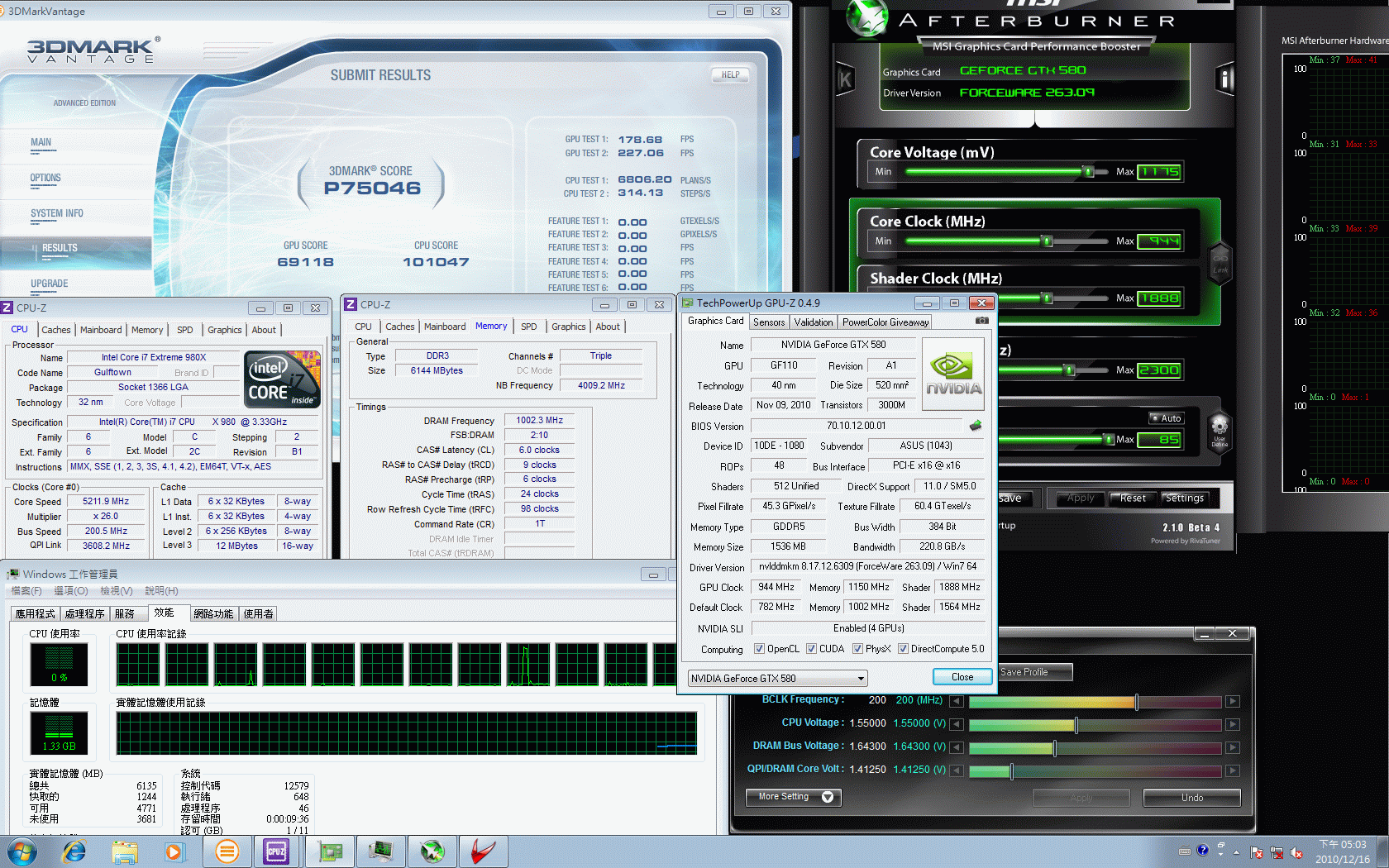Switch to the 處理程序 tab in Task Manager
1389x868 pixels.
coord(84,614)
